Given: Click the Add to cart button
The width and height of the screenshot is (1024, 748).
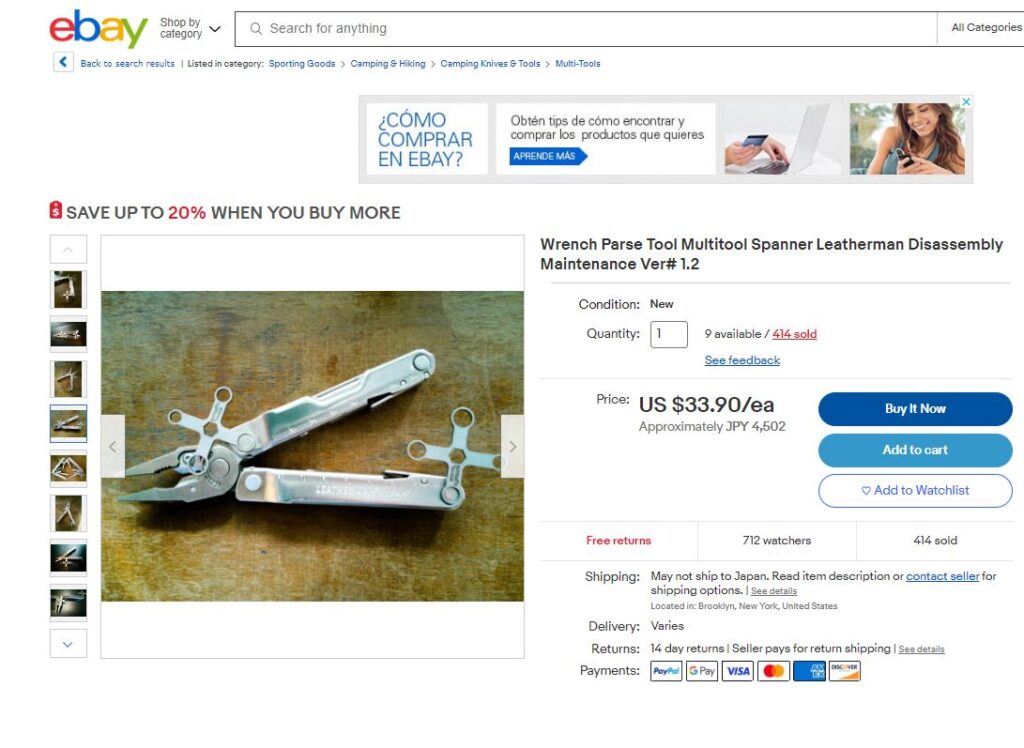Looking at the screenshot, I should tap(915, 450).
